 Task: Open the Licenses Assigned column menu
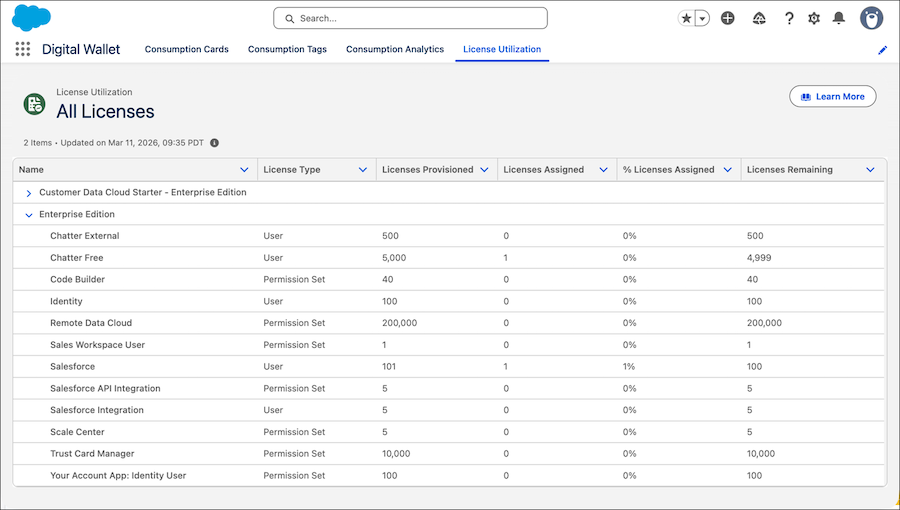(603, 170)
